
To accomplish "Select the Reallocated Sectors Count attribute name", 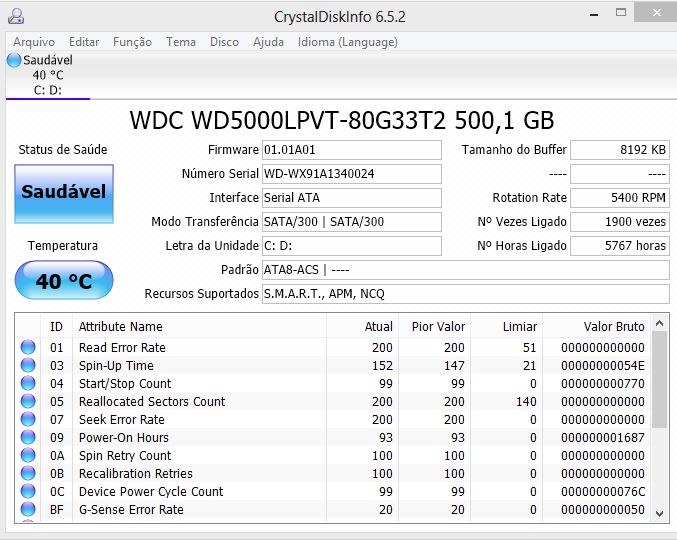I will tap(152, 401).
